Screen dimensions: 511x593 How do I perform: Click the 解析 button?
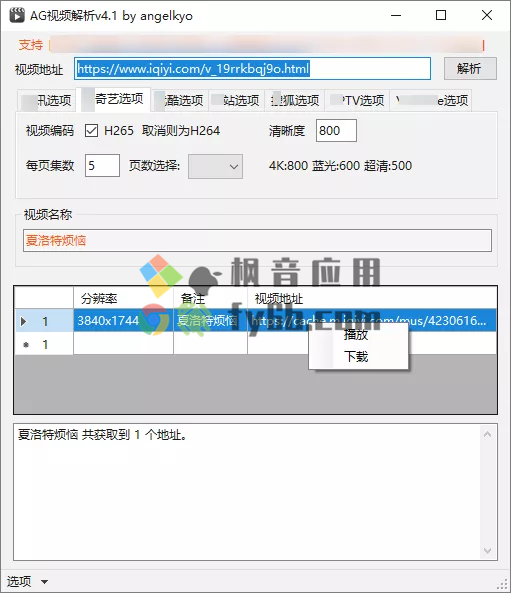(x=470, y=68)
